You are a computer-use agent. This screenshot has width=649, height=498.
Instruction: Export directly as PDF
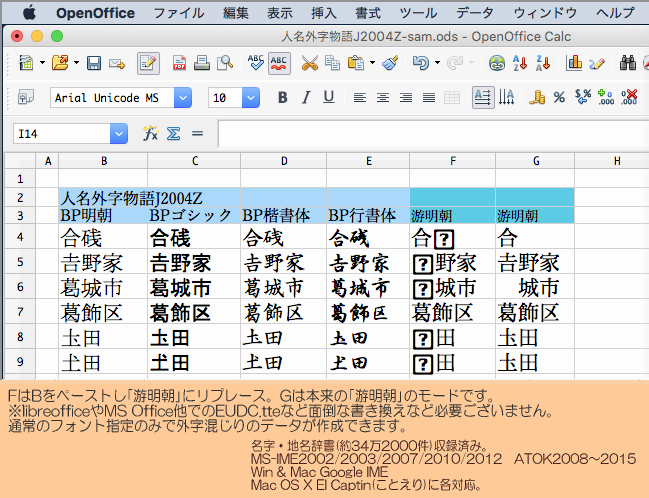[179, 63]
